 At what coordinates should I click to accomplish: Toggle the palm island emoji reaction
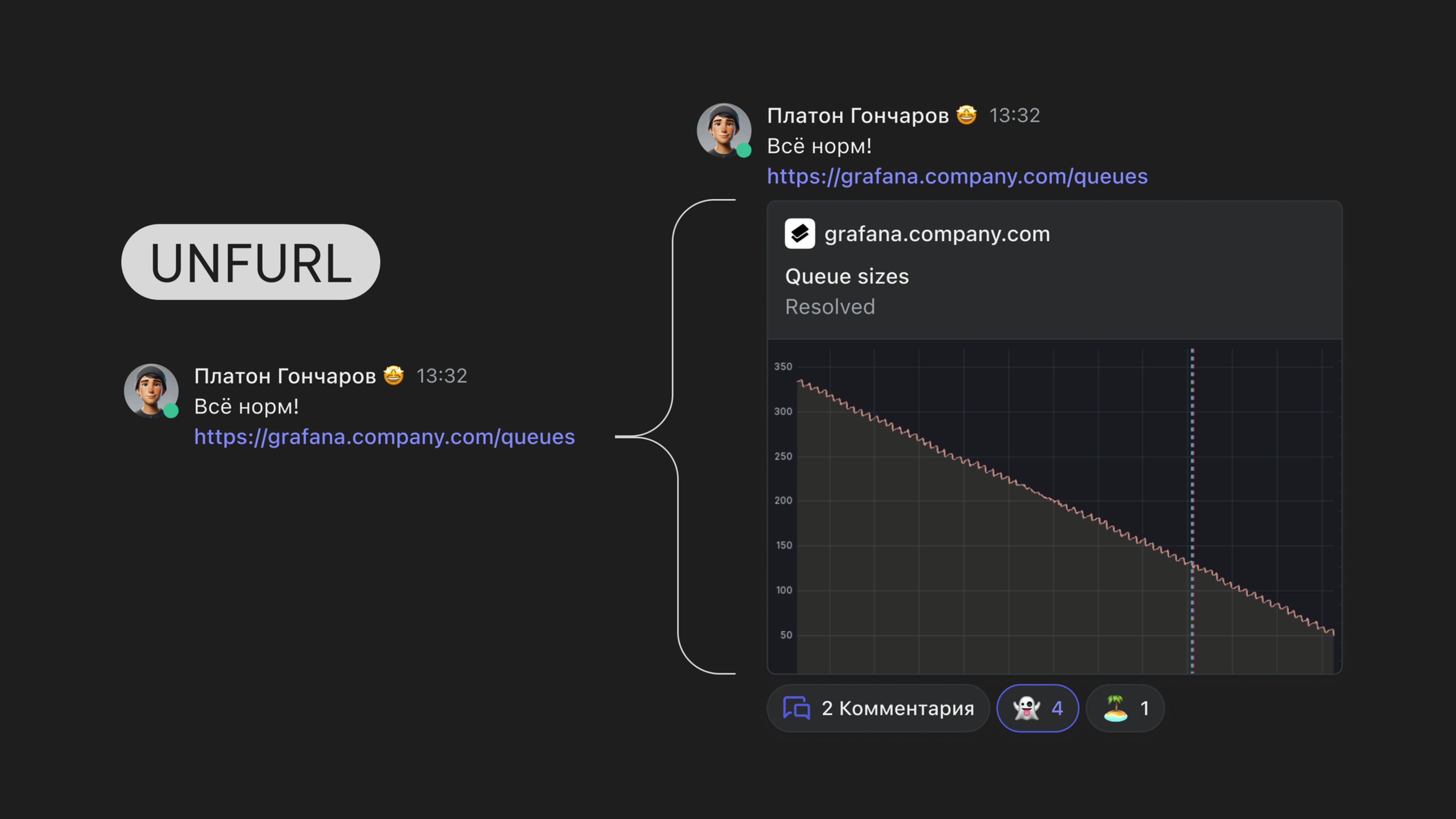tap(1125, 708)
